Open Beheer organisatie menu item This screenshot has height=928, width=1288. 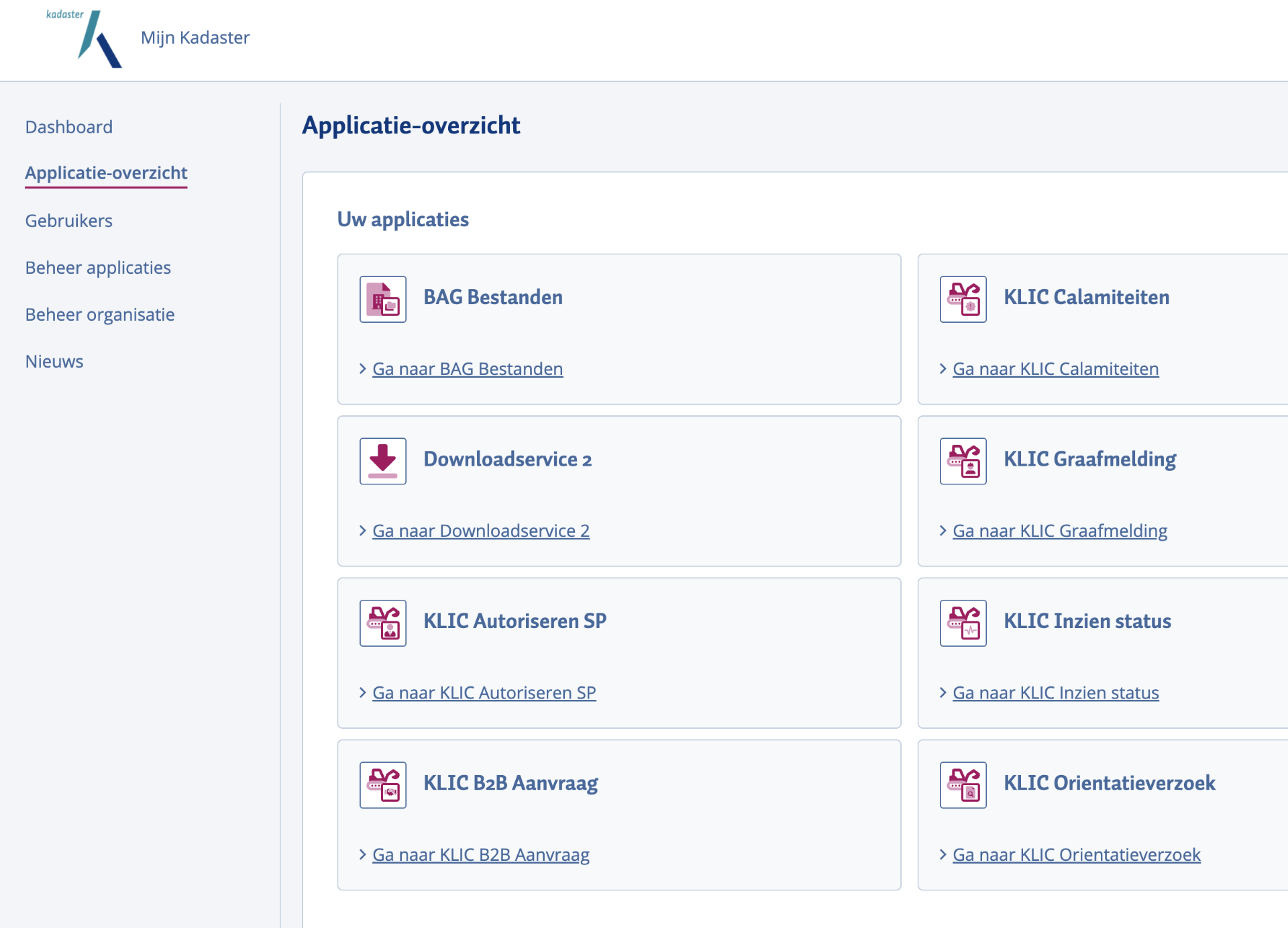click(x=100, y=315)
